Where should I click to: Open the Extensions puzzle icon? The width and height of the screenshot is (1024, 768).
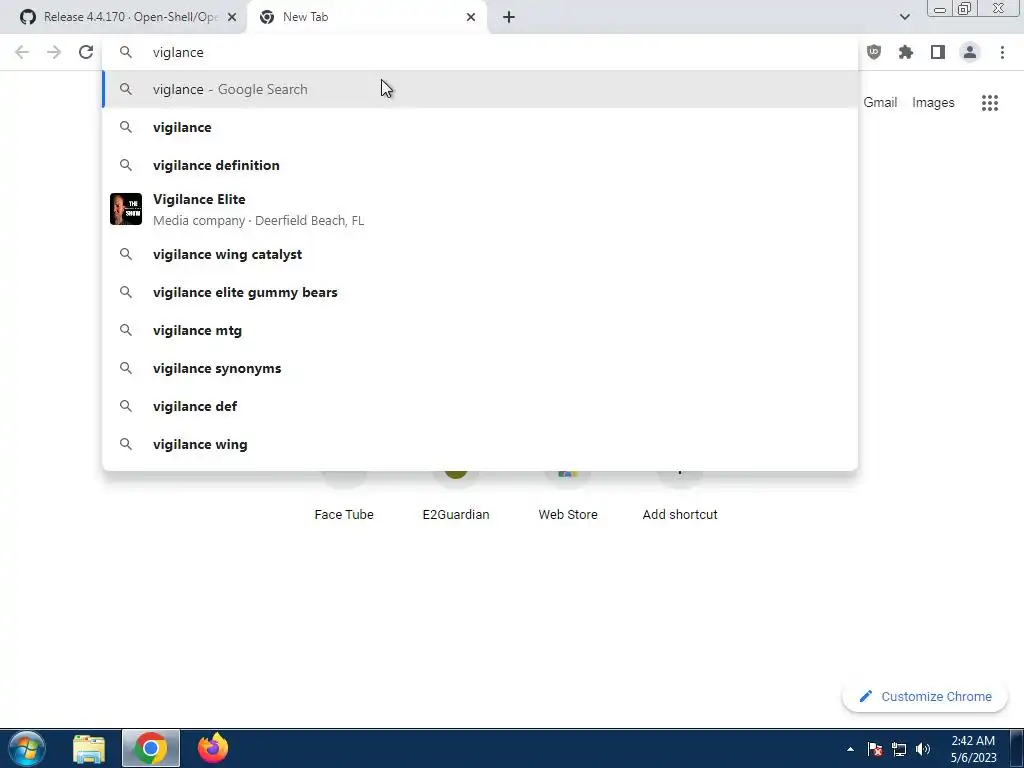[906, 52]
